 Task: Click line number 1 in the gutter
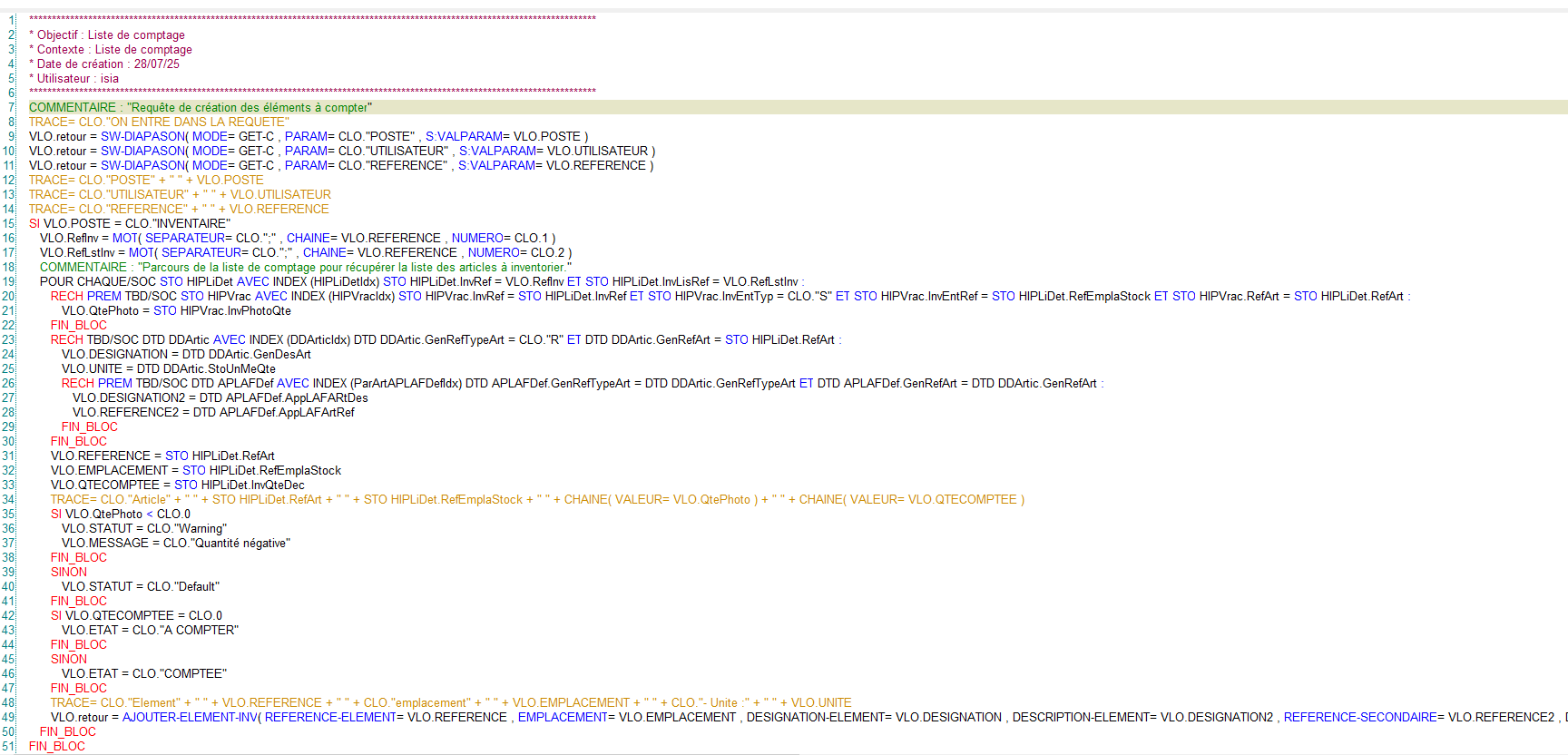11,20
